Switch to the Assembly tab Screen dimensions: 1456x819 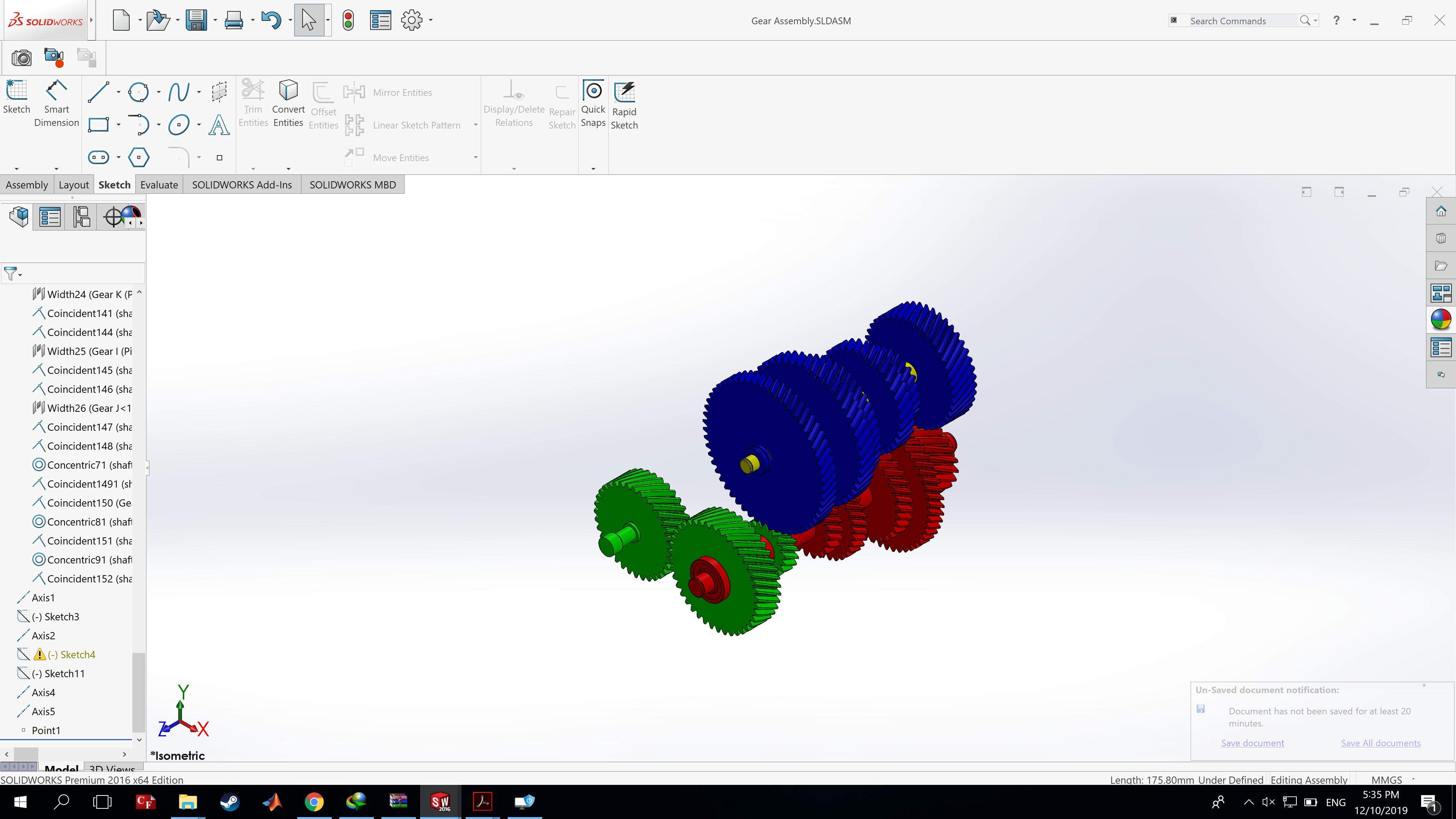(27, 185)
